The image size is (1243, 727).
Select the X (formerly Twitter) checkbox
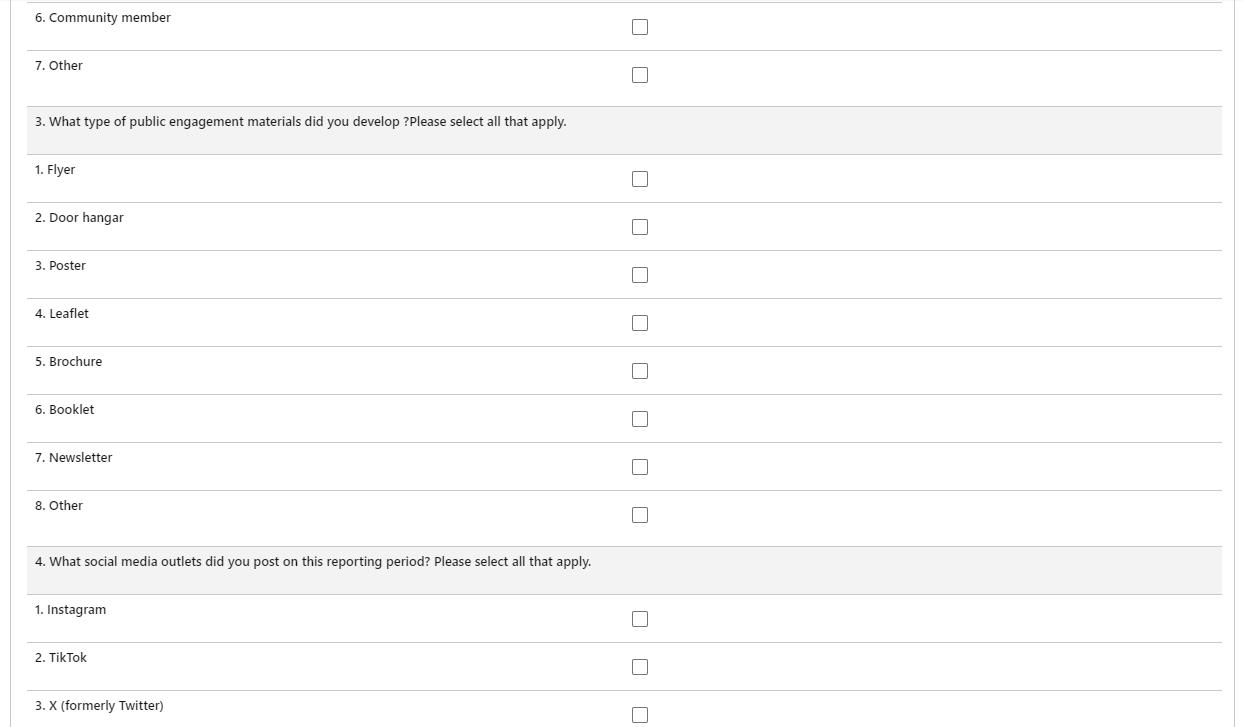coord(640,714)
